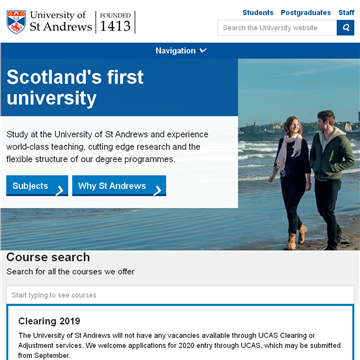Open the Staff link
360x360 pixels.
[x=346, y=13]
